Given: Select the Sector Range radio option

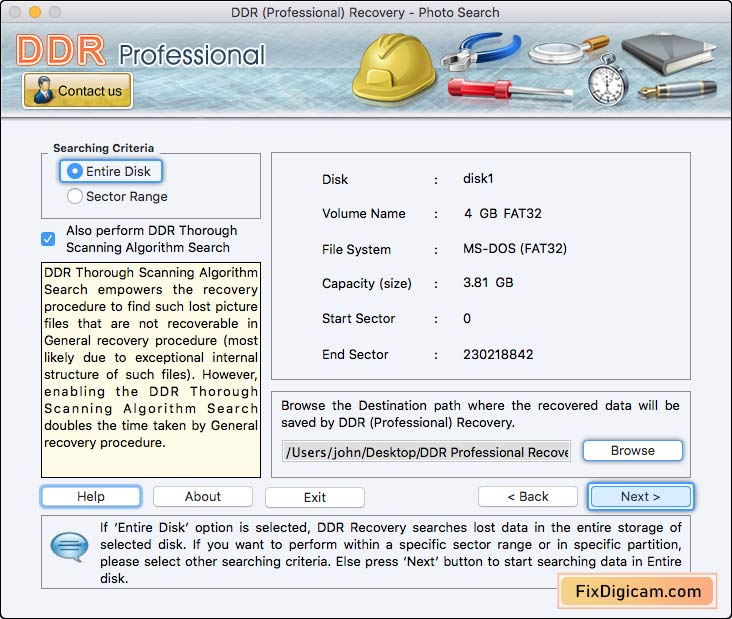Looking at the screenshot, I should (117, 197).
